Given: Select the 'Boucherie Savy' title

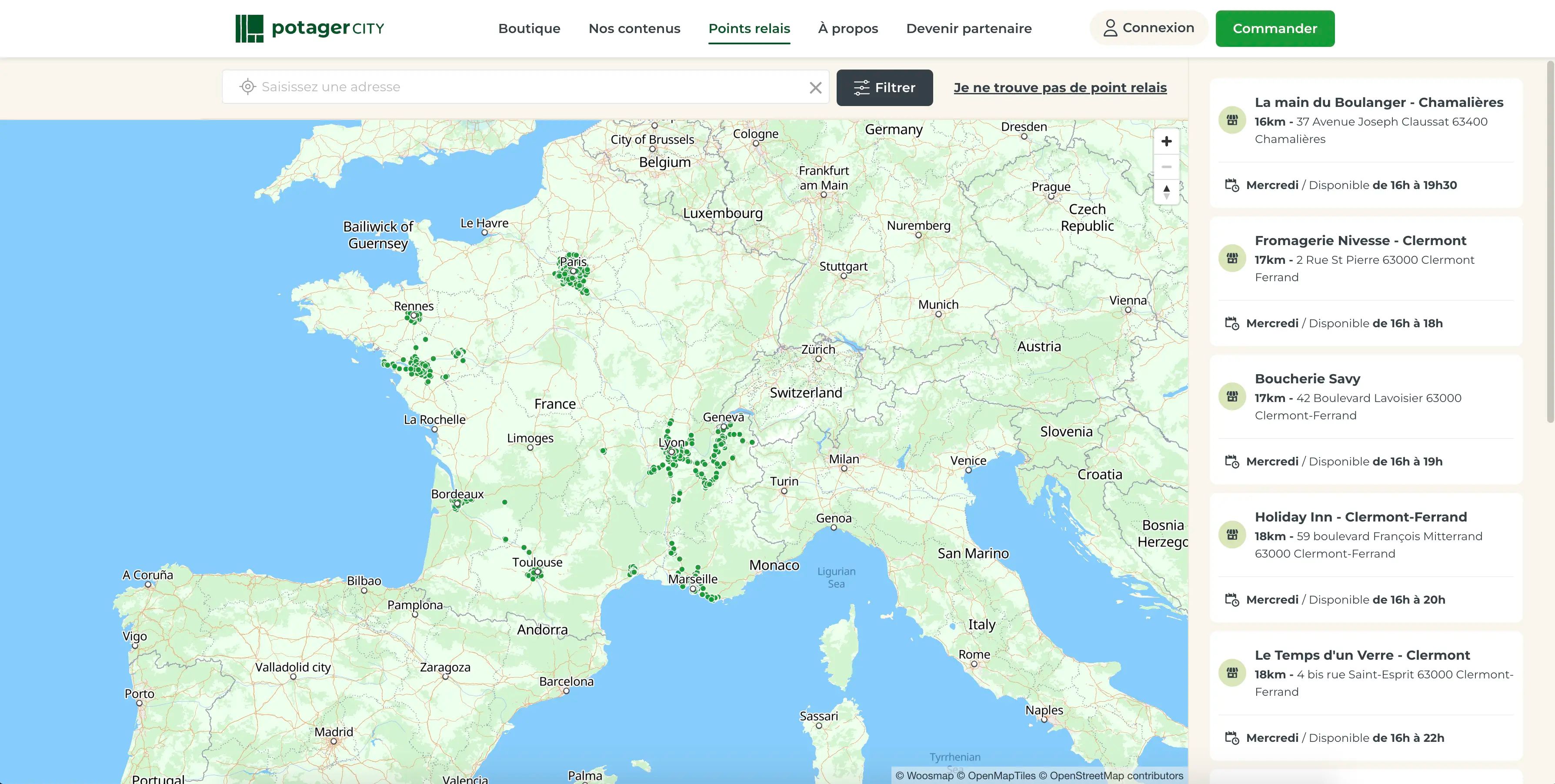Looking at the screenshot, I should coord(1308,379).
